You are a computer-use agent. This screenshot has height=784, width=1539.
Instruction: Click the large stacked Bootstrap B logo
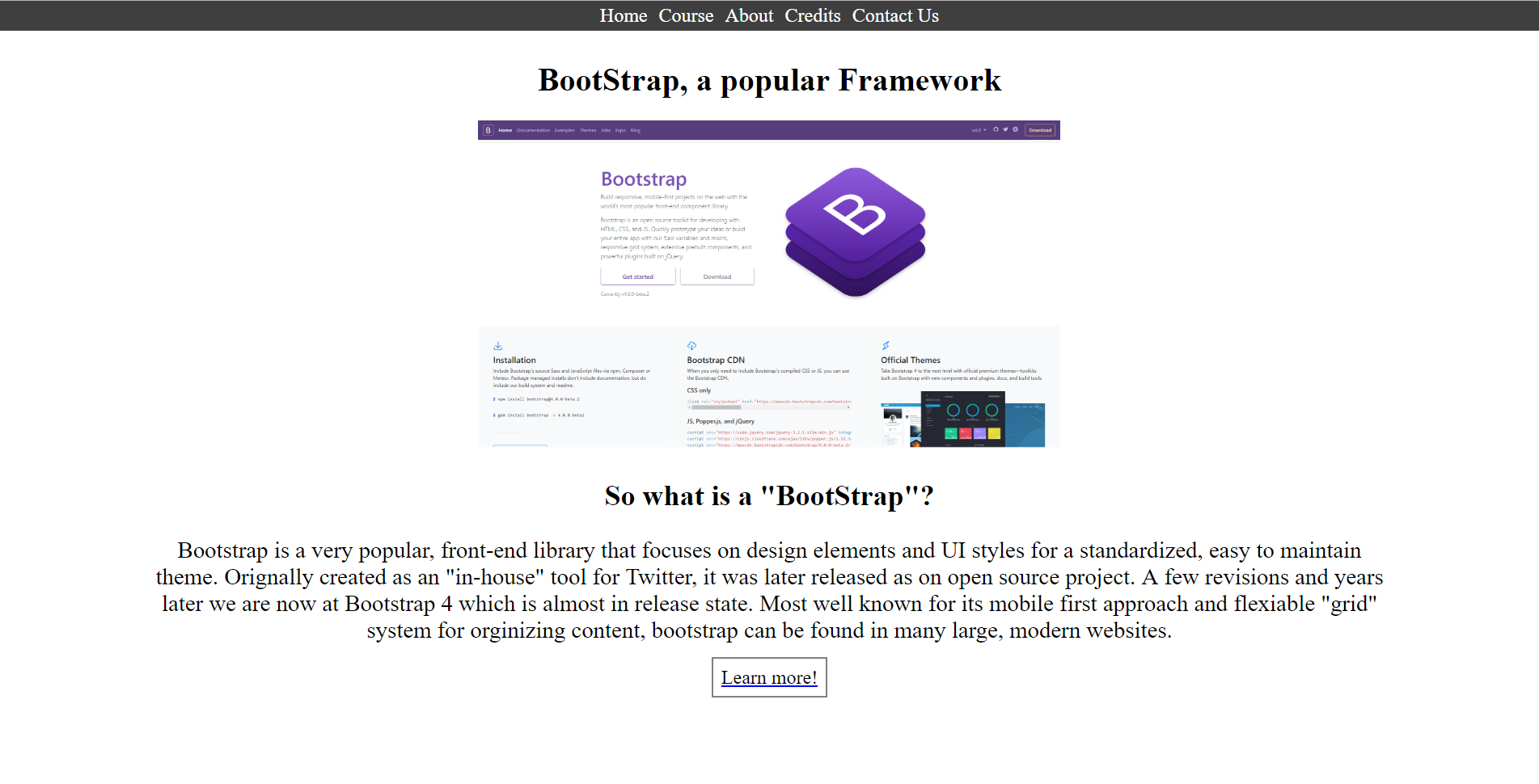(x=855, y=232)
